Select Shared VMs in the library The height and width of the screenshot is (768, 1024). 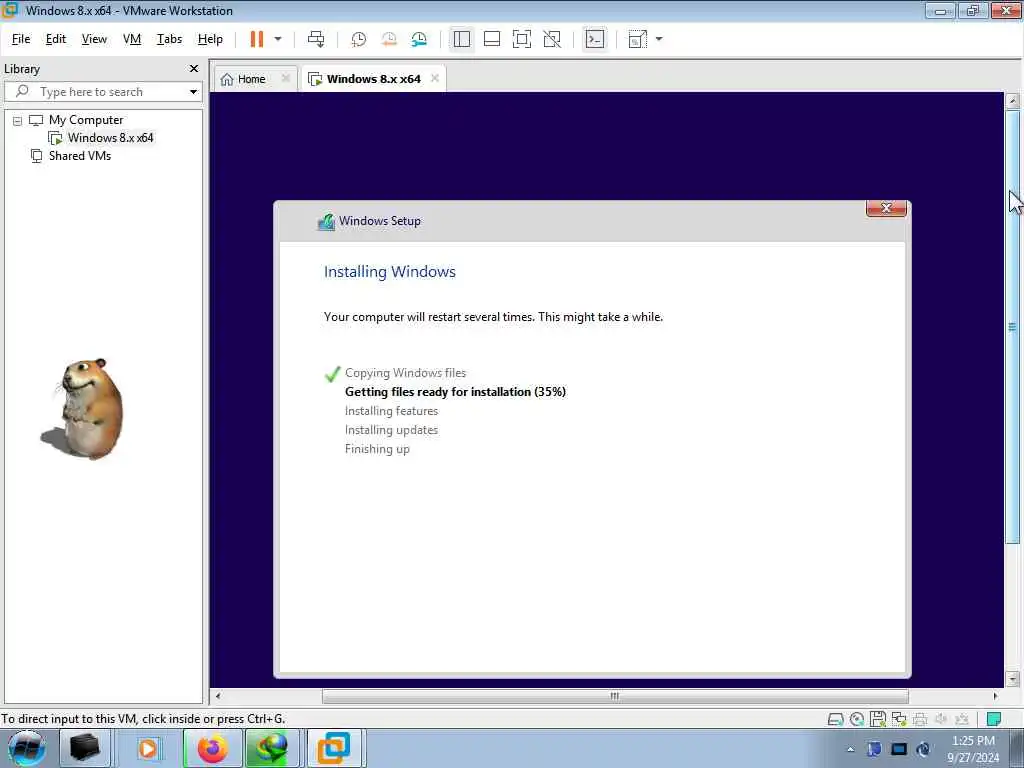pyautogui.click(x=80, y=156)
